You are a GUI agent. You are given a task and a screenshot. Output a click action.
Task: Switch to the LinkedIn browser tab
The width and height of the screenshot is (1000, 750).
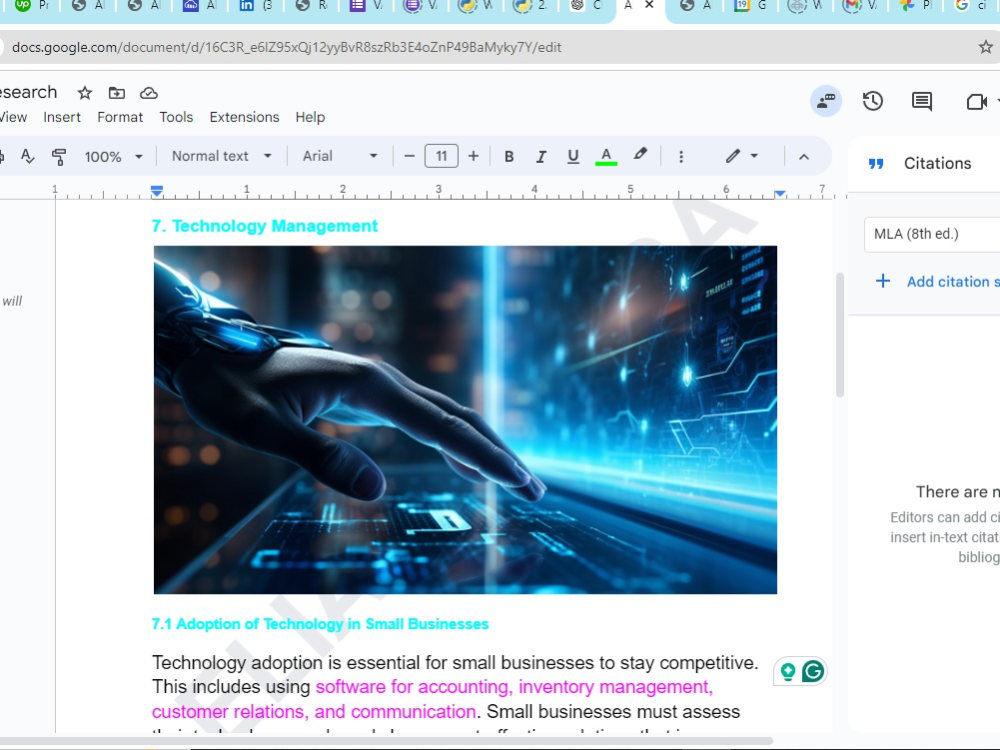tap(255, 5)
